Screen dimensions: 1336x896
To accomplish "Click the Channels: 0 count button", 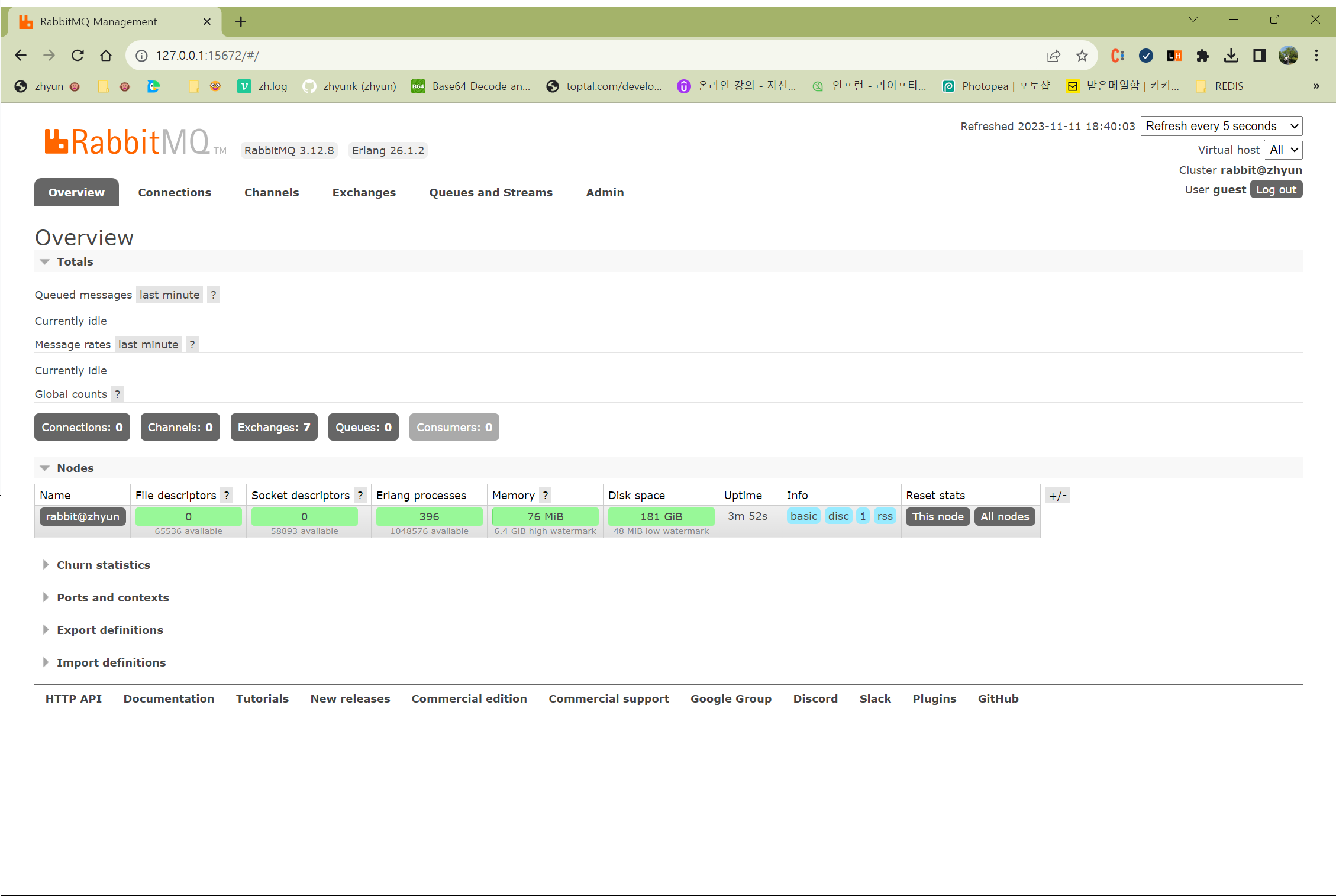I will (180, 427).
